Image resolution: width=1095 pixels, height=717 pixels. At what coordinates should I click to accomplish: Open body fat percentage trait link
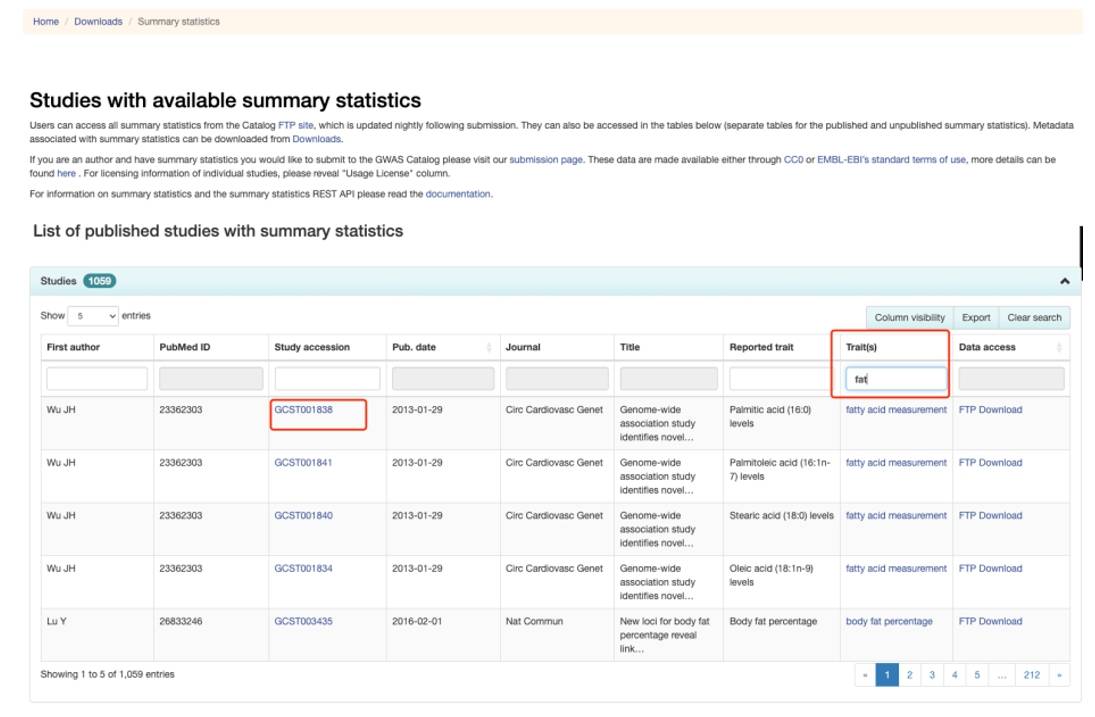[889, 621]
